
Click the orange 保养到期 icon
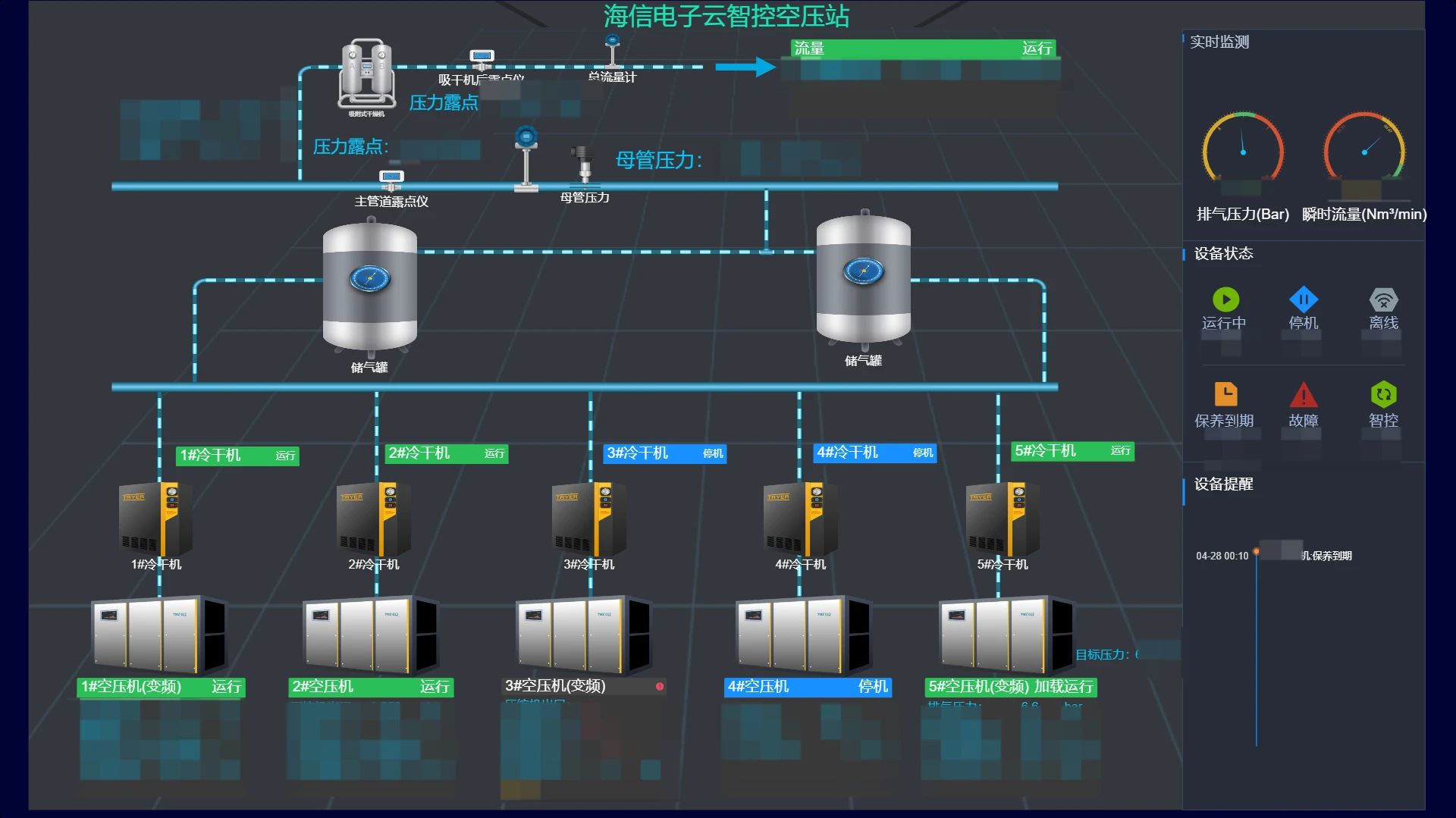pos(1225,394)
